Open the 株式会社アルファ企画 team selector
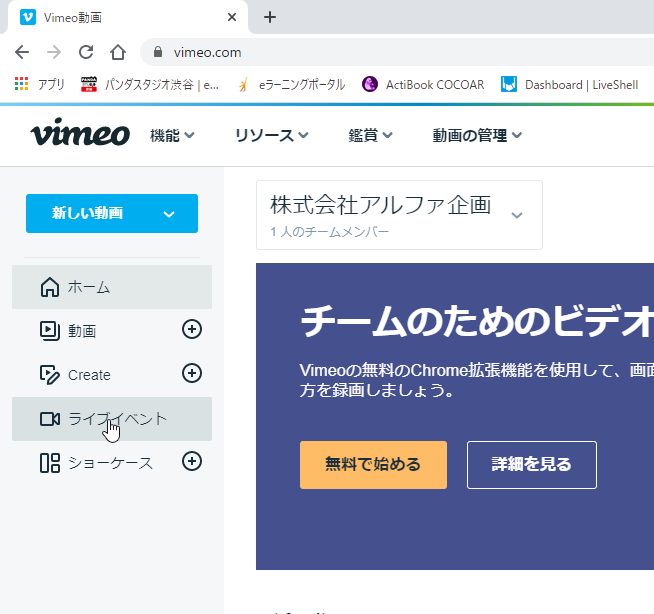This screenshot has height=614, width=654. pos(399,215)
